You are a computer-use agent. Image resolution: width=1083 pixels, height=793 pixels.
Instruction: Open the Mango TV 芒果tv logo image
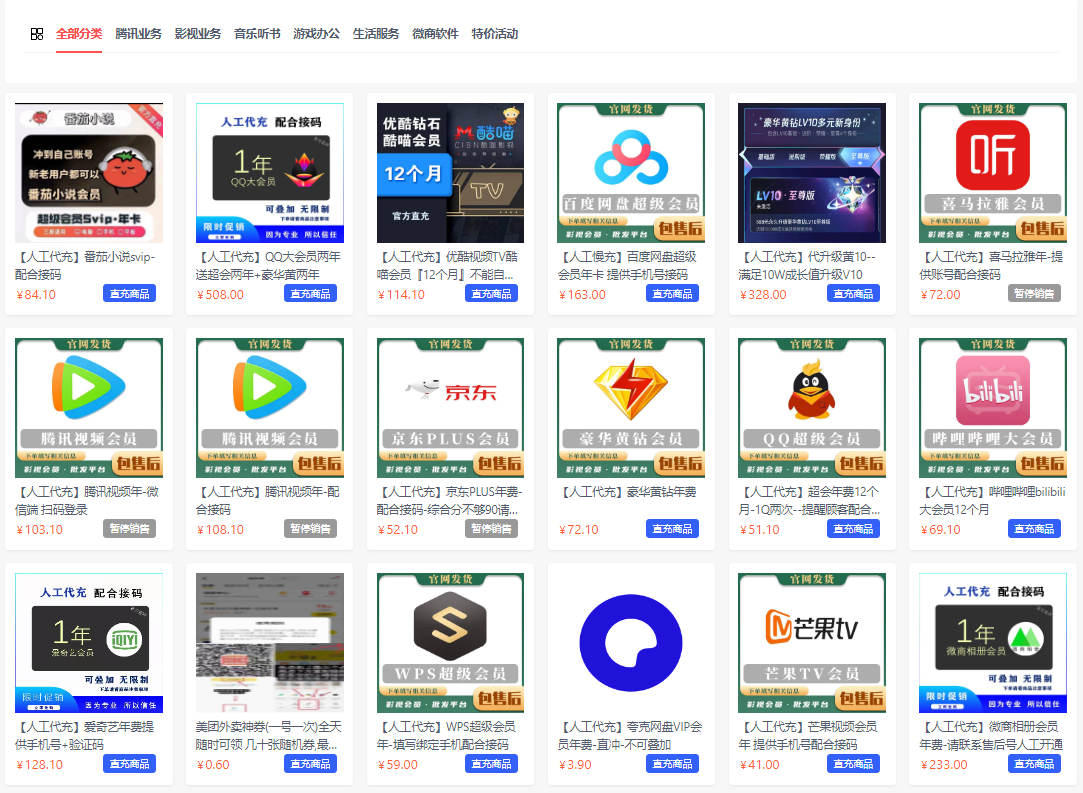coord(812,642)
